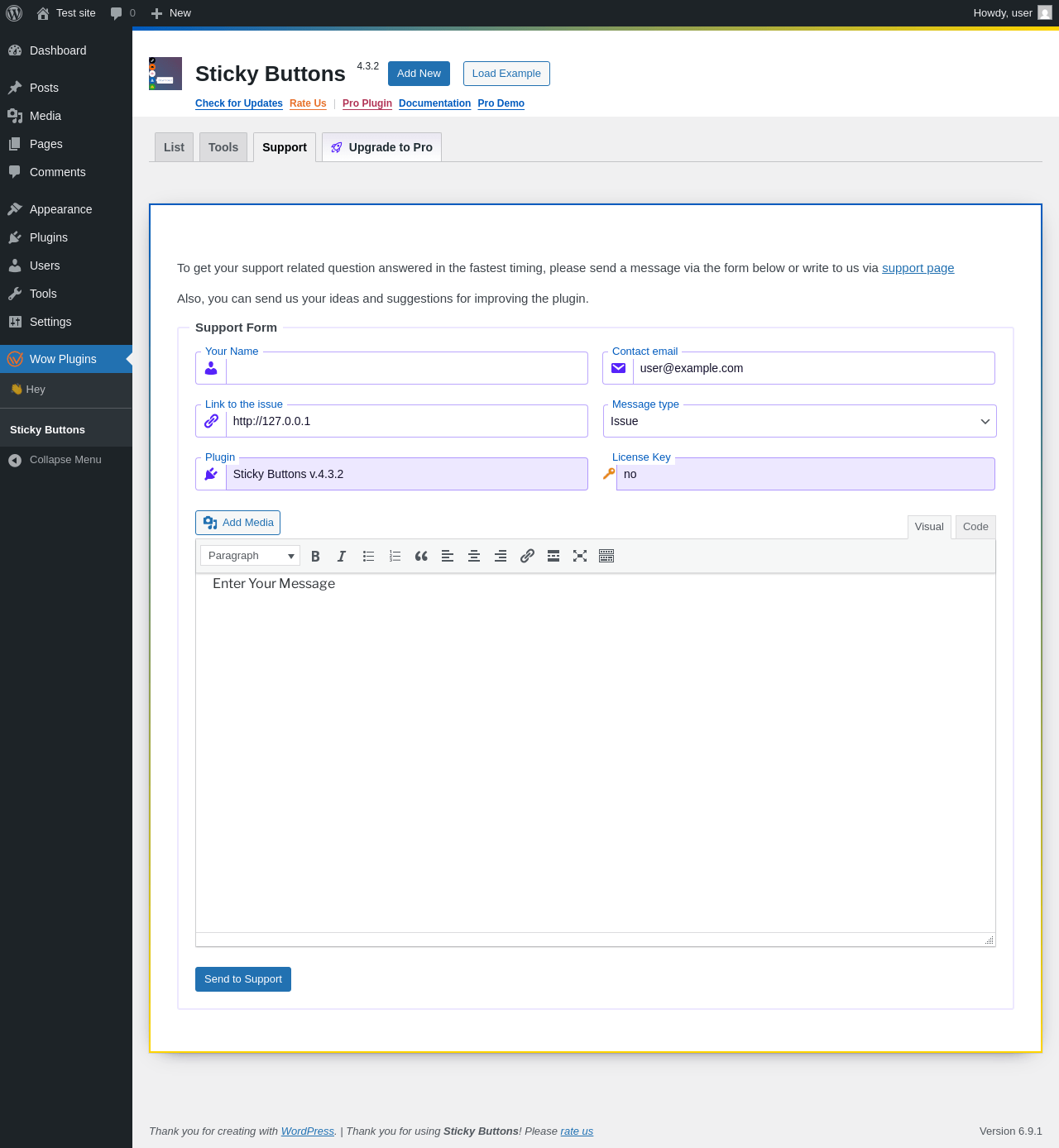The width and height of the screenshot is (1059, 1148).
Task: Open Dashboard in sidebar
Action: pos(66,50)
